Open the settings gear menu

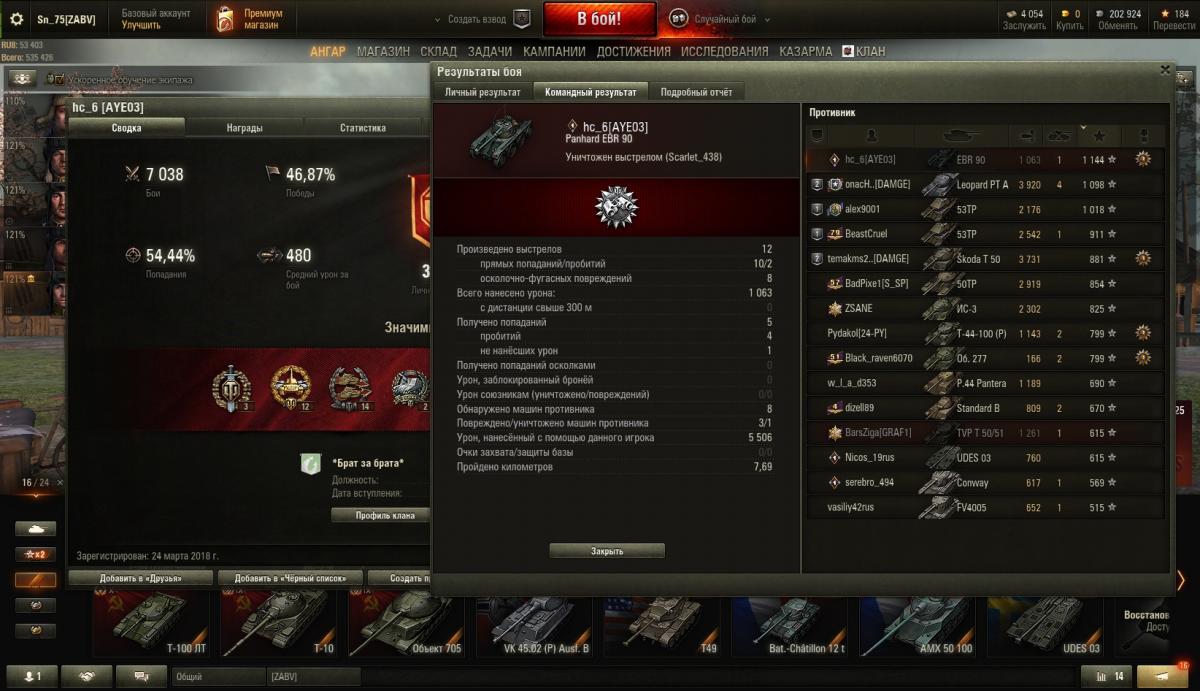(x=16, y=19)
